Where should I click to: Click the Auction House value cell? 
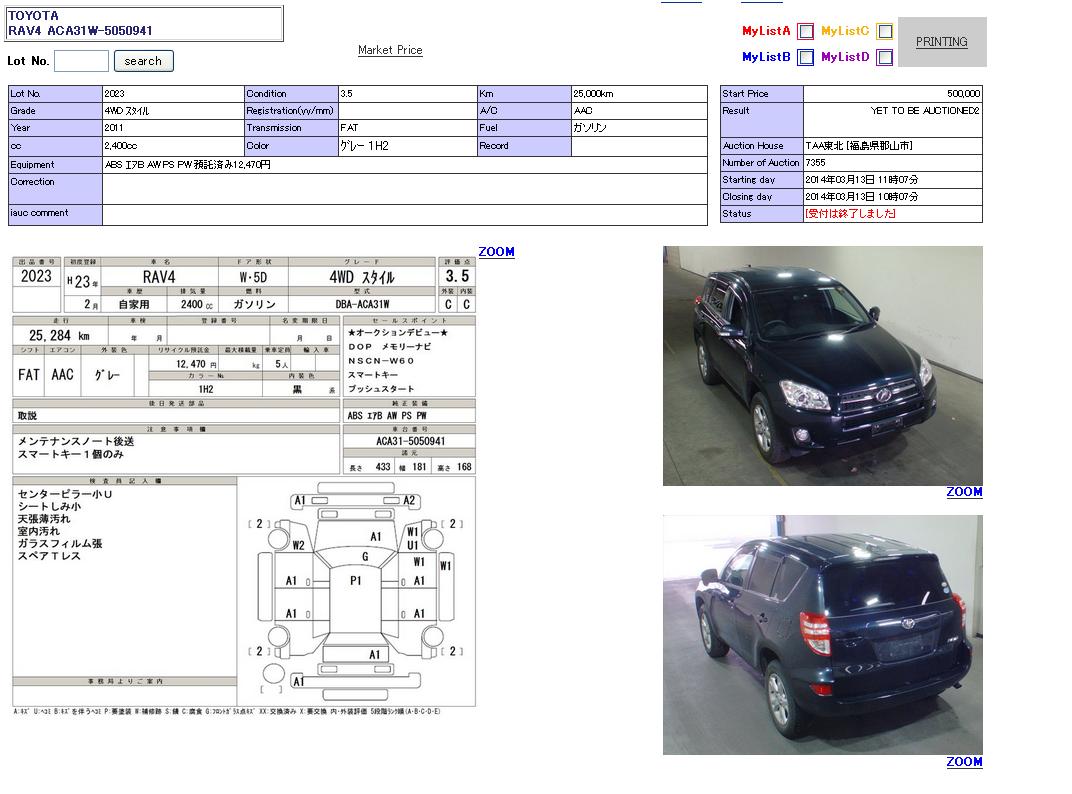click(x=892, y=146)
